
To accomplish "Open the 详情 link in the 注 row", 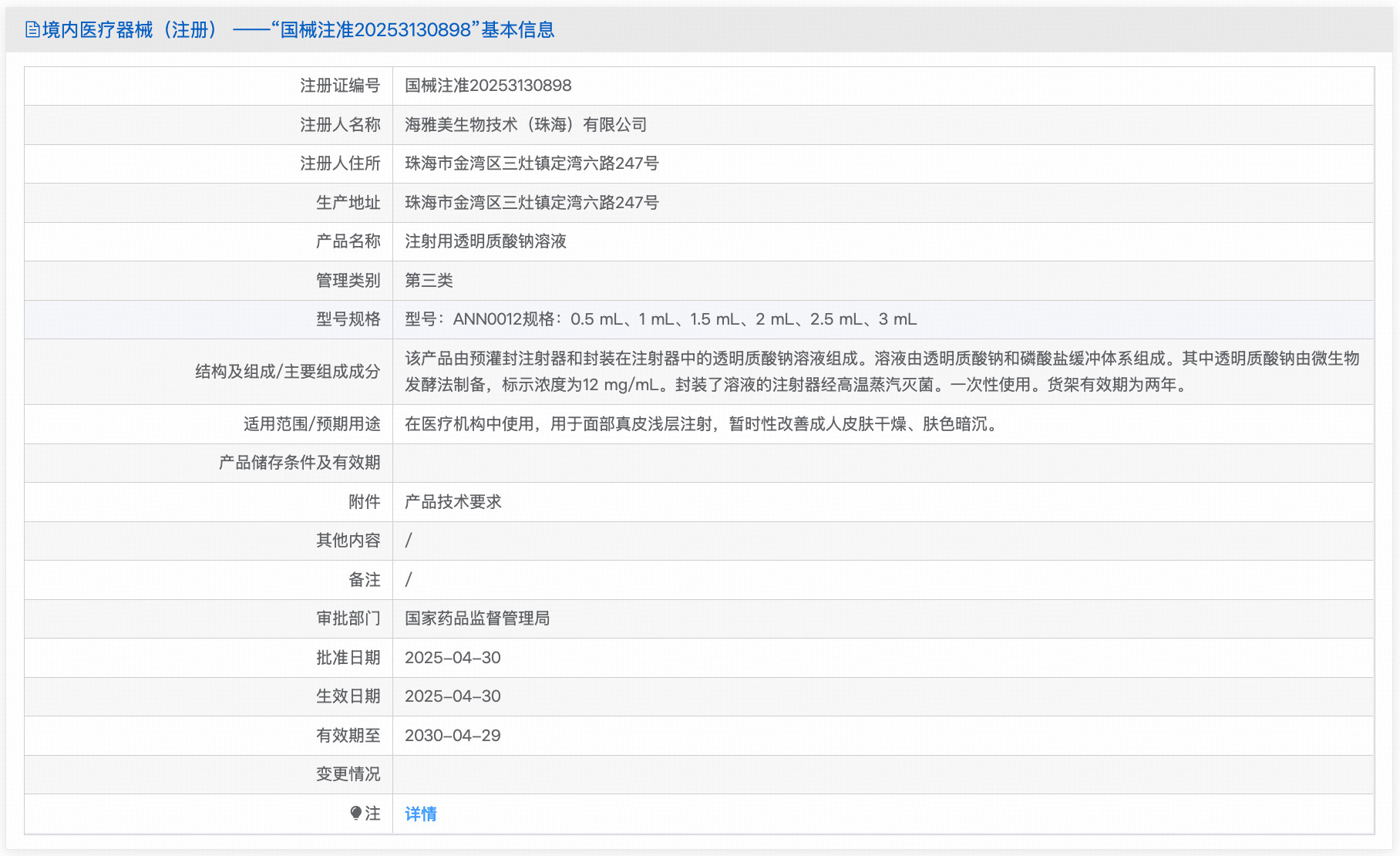I will (420, 814).
